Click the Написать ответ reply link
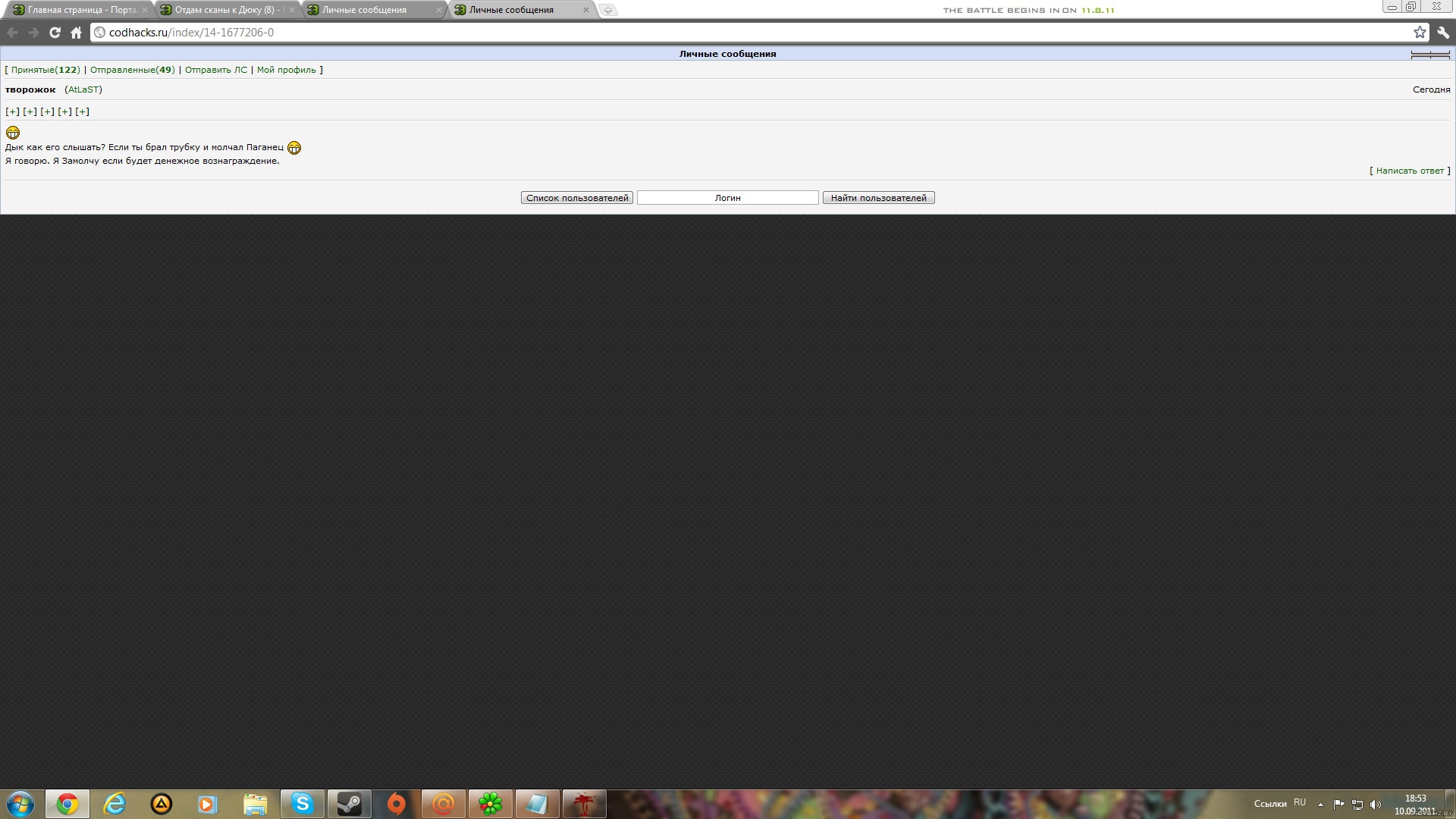Screen dimensions: 1456x819 (1410, 171)
